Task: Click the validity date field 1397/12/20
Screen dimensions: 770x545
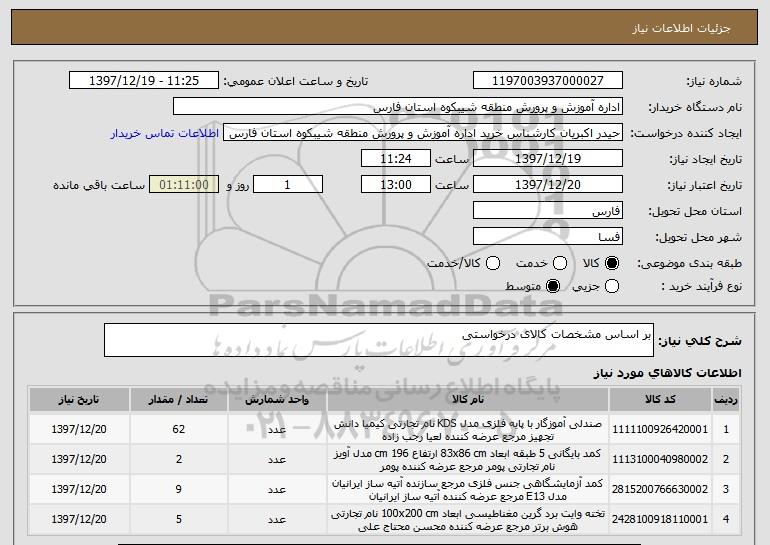Action: [x=548, y=185]
